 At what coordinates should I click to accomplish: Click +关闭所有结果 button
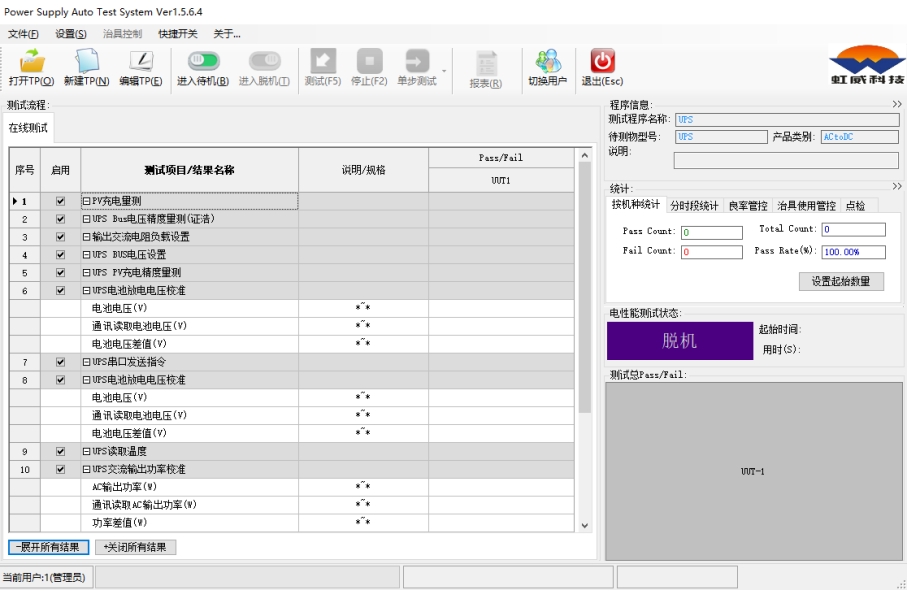point(136,547)
